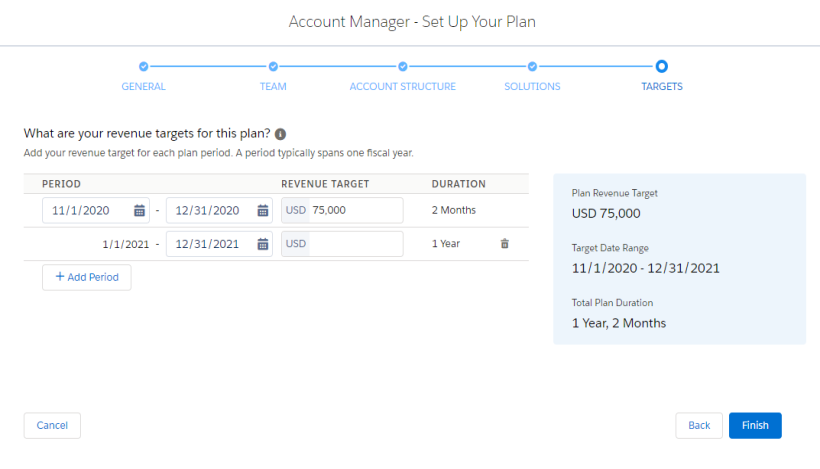
Task: Go back to previous step
Action: [699, 426]
